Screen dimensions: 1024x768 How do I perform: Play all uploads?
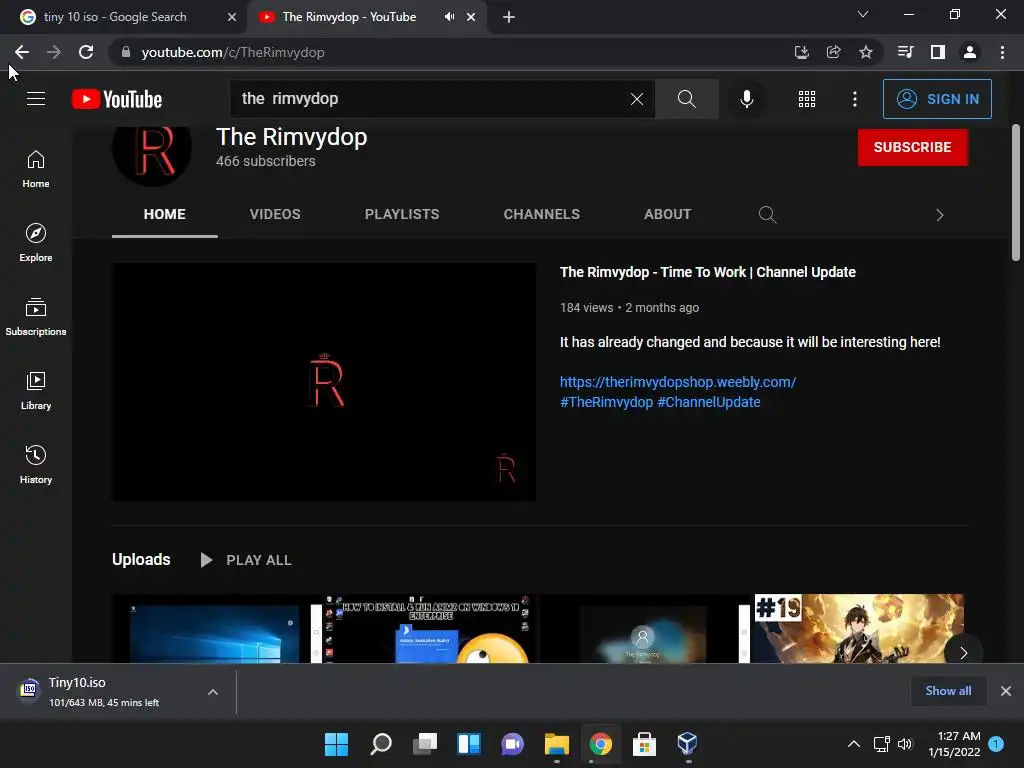[x=246, y=560]
